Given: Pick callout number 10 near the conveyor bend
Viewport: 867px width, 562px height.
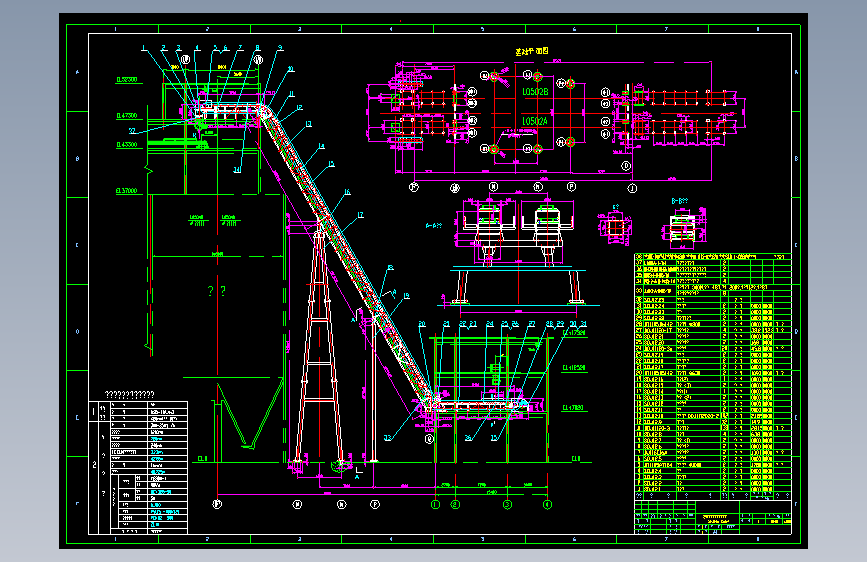Looking at the screenshot, I should tap(291, 69).
